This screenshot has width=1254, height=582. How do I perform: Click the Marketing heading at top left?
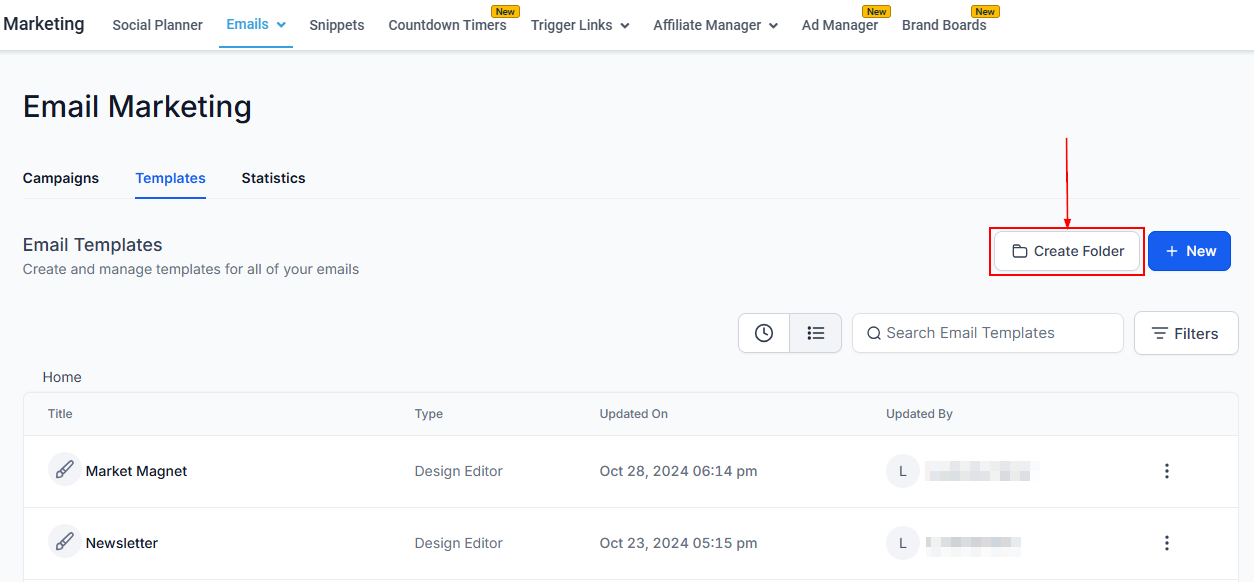[x=43, y=23]
